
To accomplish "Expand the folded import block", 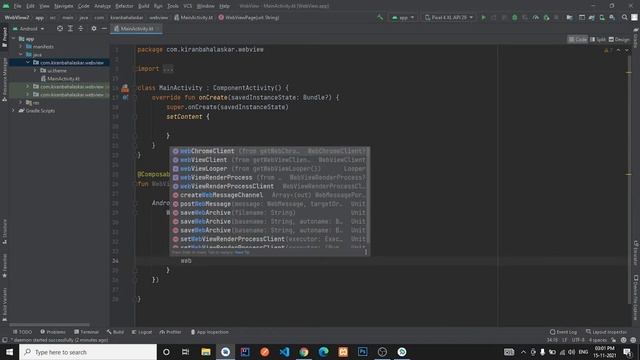I will [x=168, y=69].
